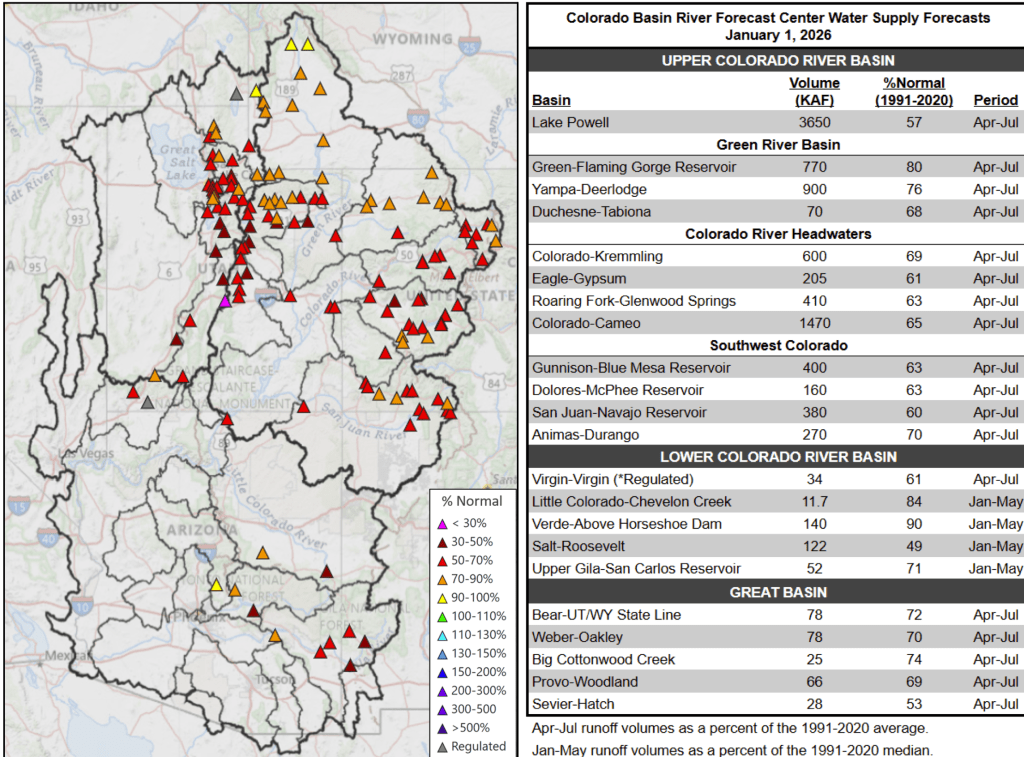Click the Salt-Roosevelt basin row

[x=777, y=547]
